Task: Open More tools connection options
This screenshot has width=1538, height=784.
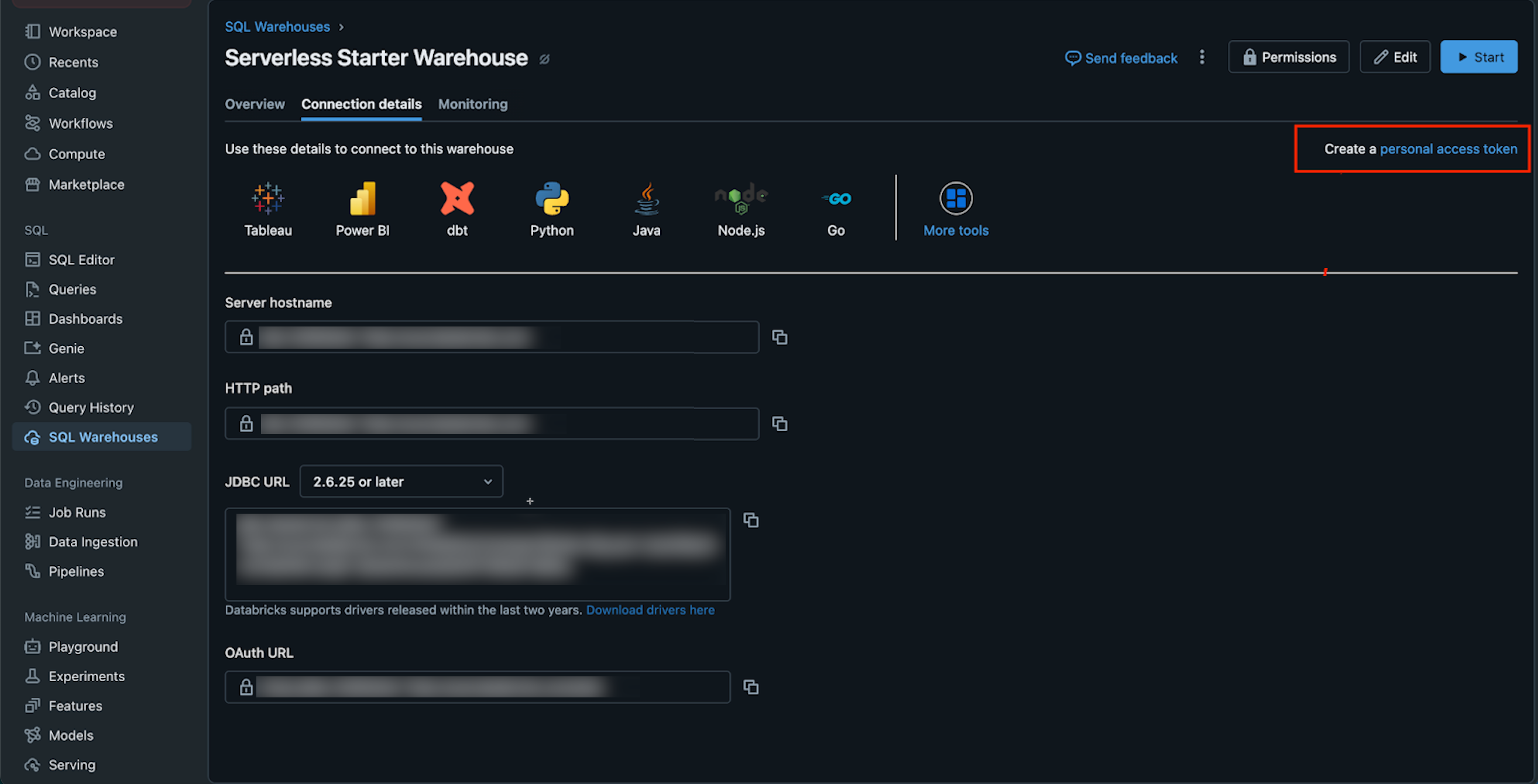Action: (956, 209)
